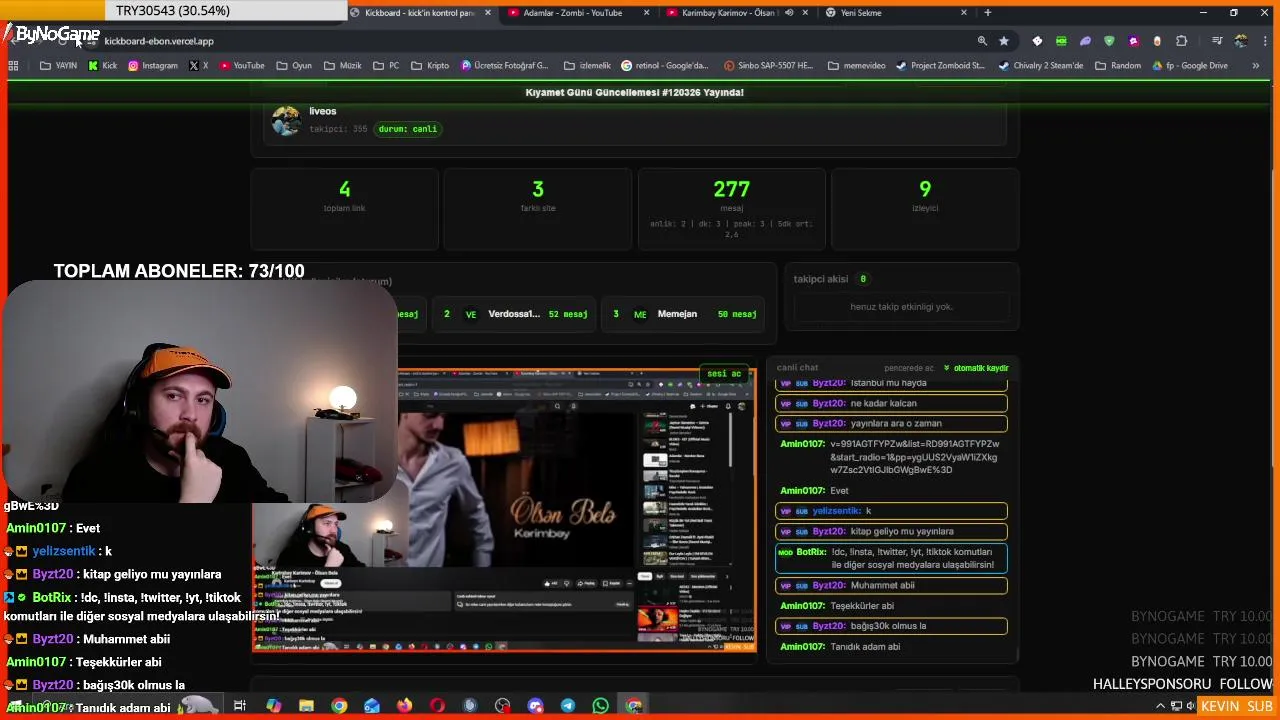Open the green HDR extension icon
Image resolution: width=1280 pixels, height=720 pixels.
click(1061, 41)
